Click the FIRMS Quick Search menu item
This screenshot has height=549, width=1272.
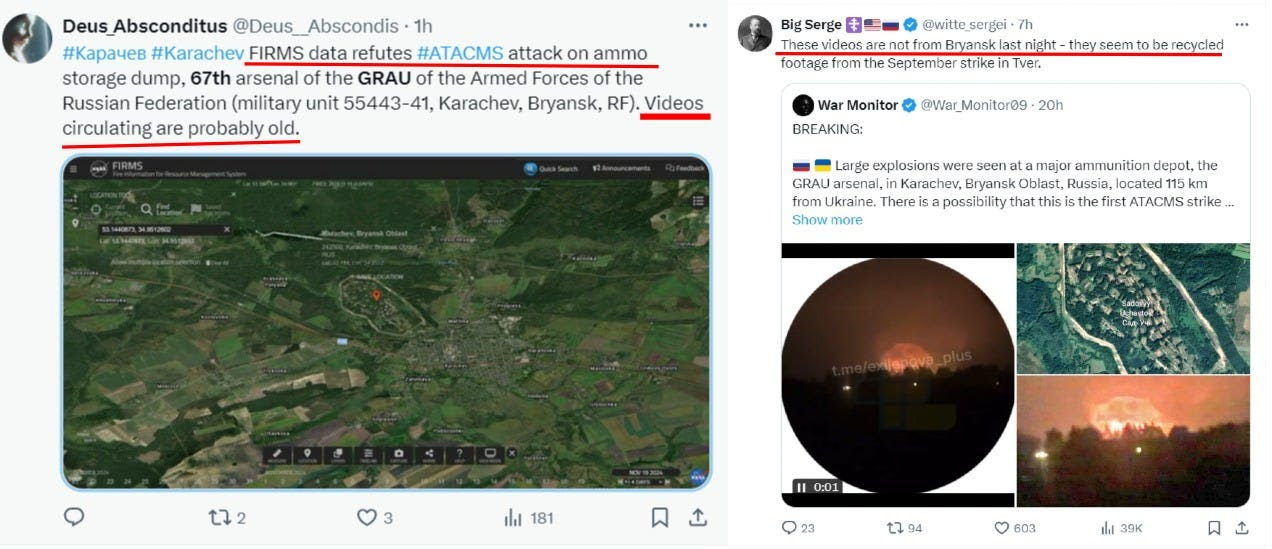pos(551,168)
